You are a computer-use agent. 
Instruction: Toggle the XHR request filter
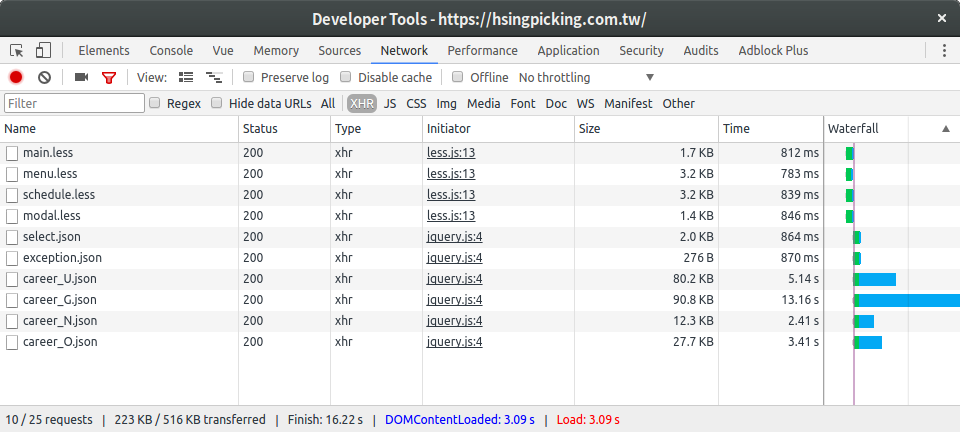click(362, 103)
